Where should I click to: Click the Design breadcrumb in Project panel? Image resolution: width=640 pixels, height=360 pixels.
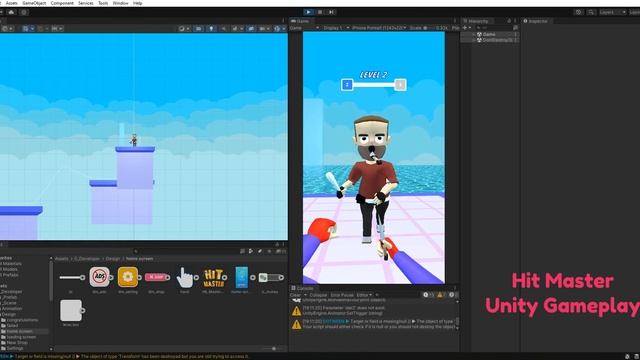point(113,259)
